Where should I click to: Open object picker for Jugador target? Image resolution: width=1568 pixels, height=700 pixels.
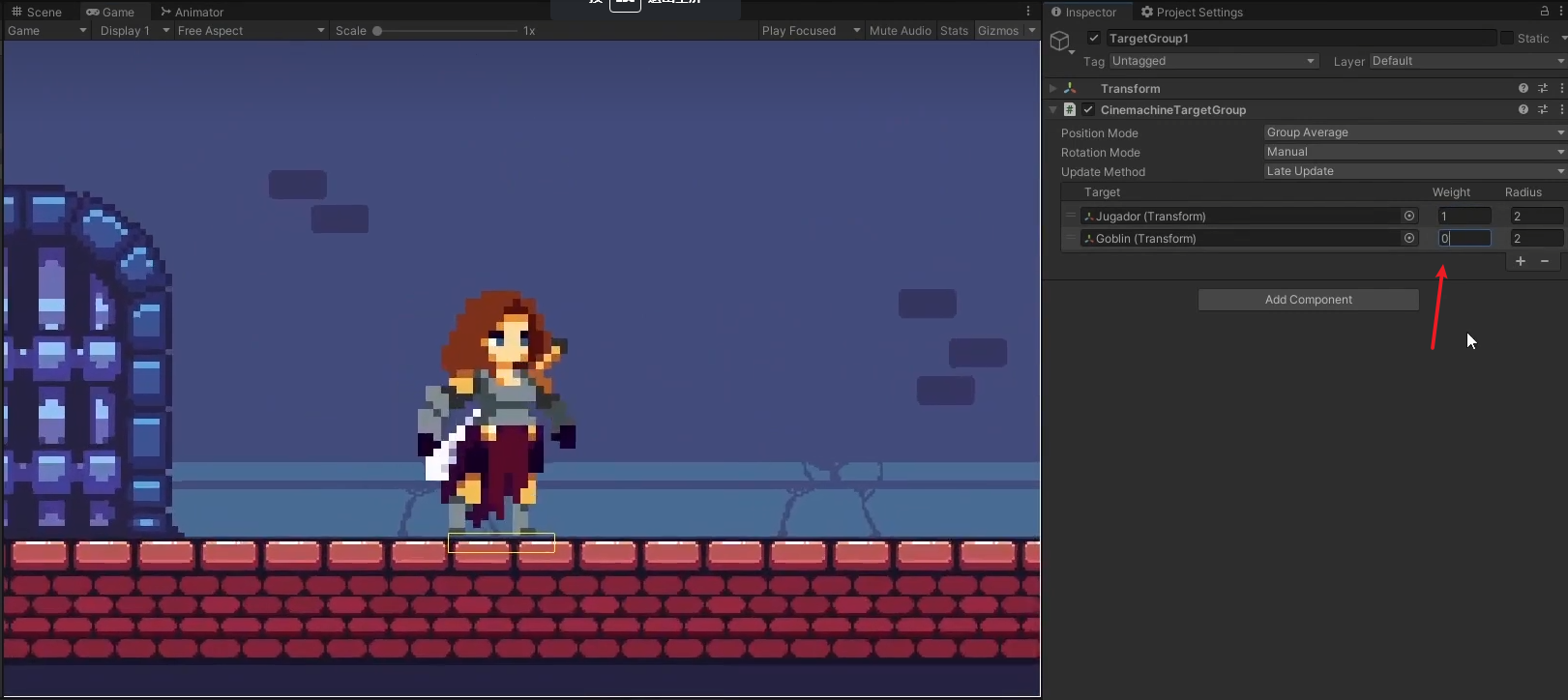pos(1409,216)
